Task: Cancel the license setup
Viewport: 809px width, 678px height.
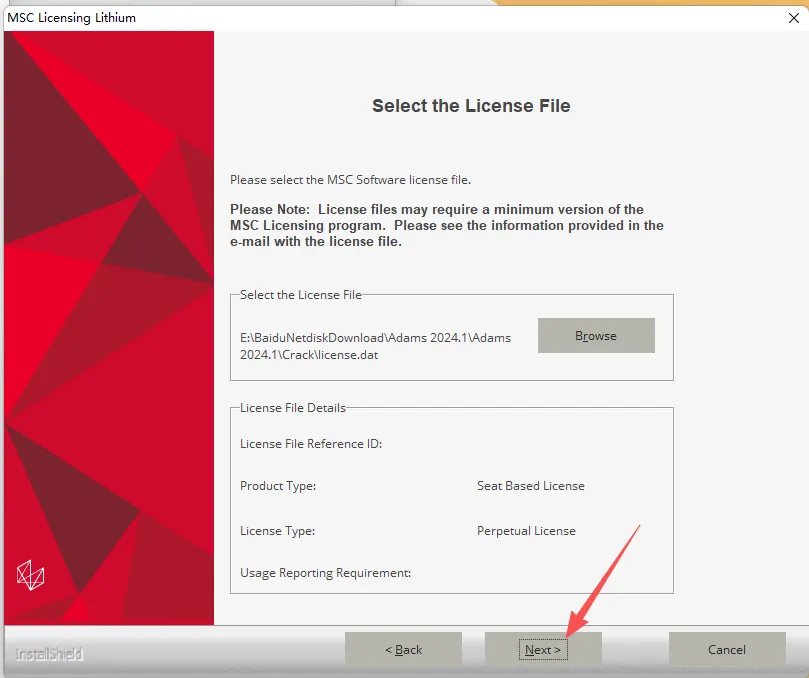Action: [727, 649]
